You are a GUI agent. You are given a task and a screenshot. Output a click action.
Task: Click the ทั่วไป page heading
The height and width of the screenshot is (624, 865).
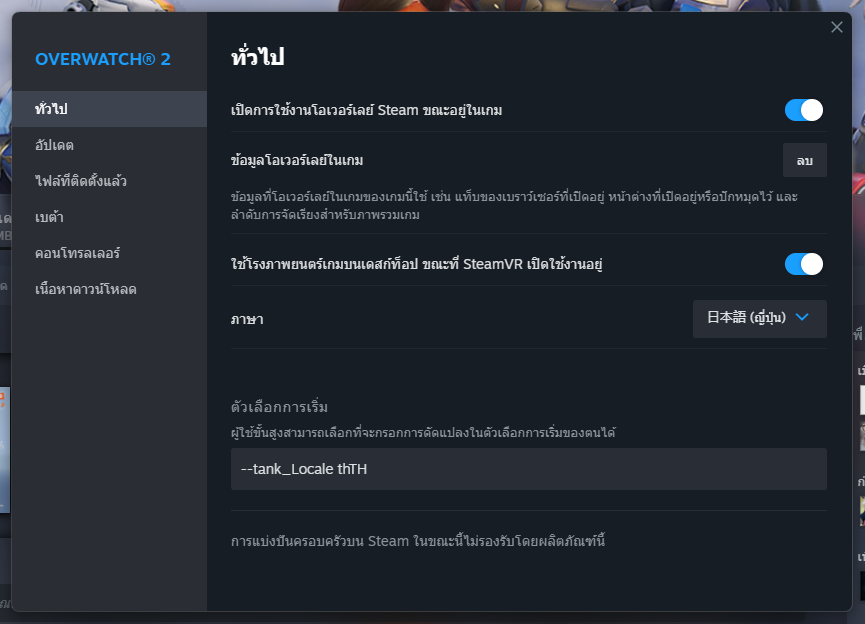258,56
